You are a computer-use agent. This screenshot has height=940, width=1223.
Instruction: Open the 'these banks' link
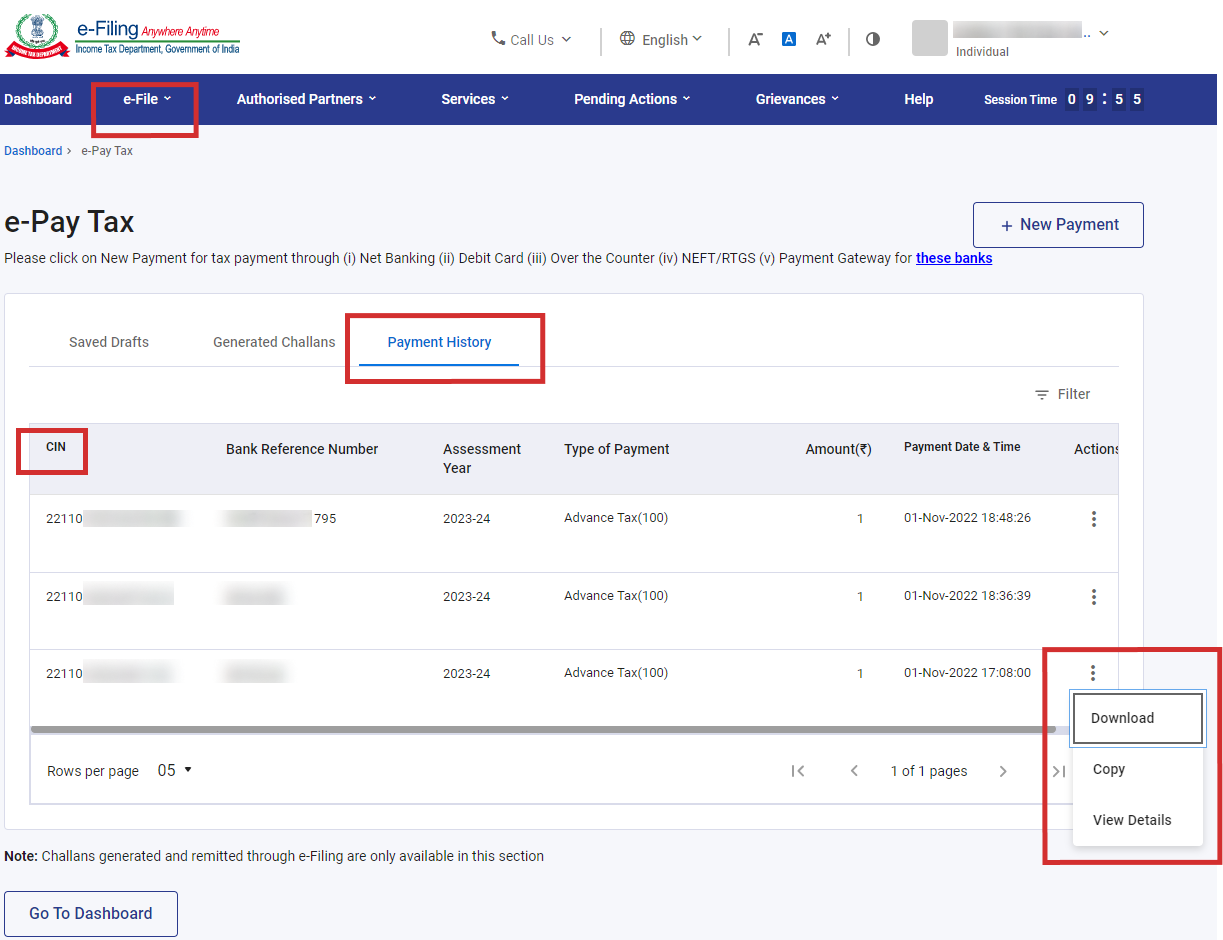pyautogui.click(x=954, y=258)
